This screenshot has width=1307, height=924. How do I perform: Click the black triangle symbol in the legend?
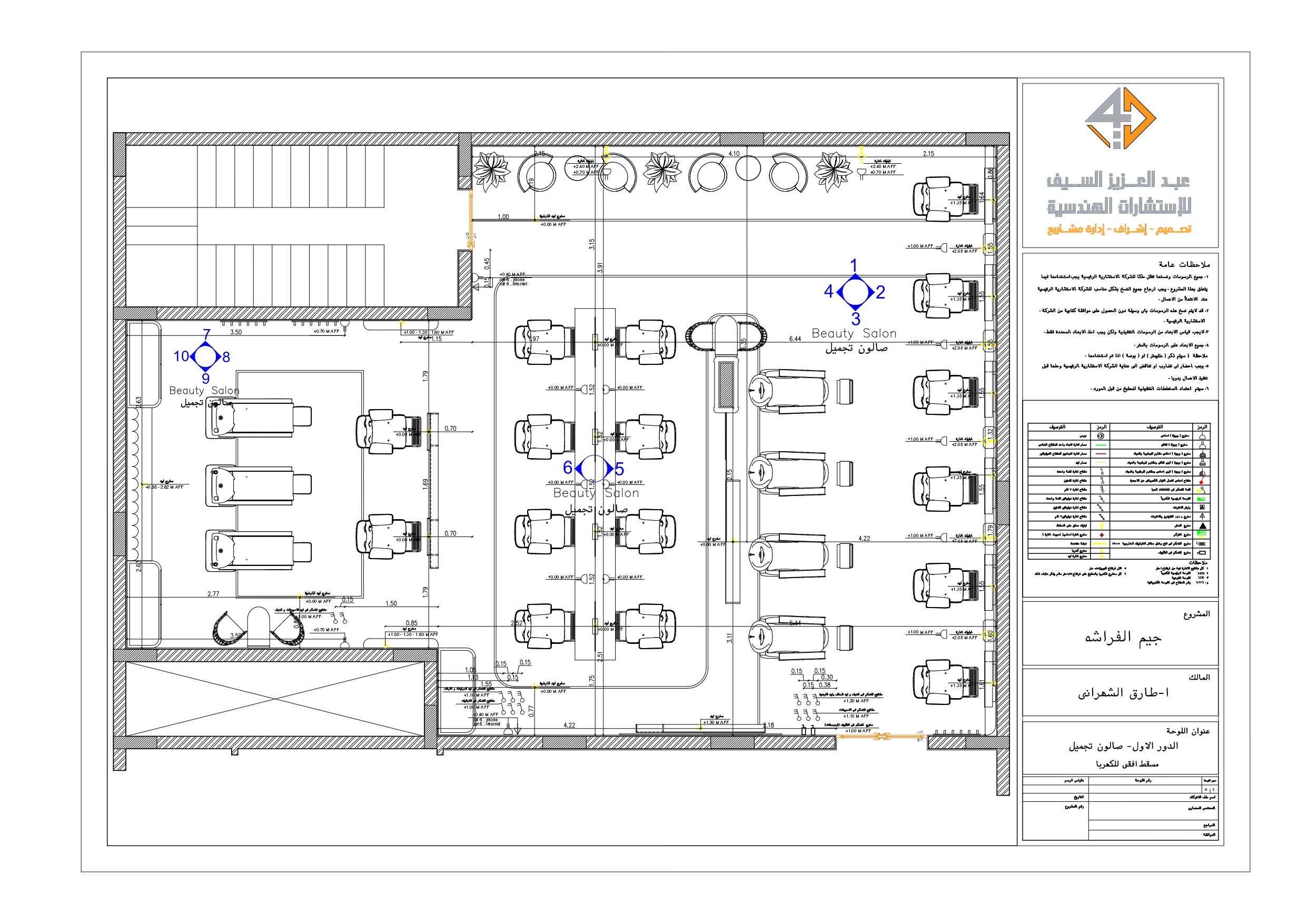(x=1202, y=525)
